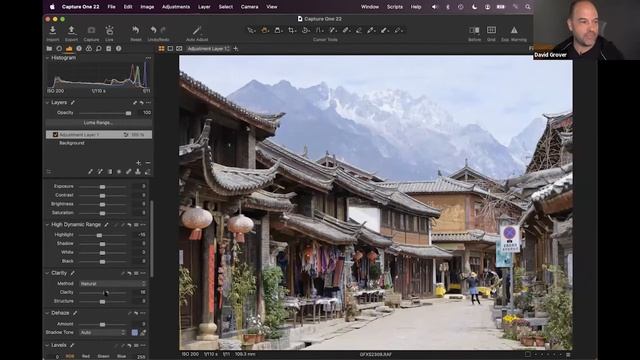Open the Histogram panel options menu
The height and width of the screenshot is (360, 640).
[x=148, y=58]
